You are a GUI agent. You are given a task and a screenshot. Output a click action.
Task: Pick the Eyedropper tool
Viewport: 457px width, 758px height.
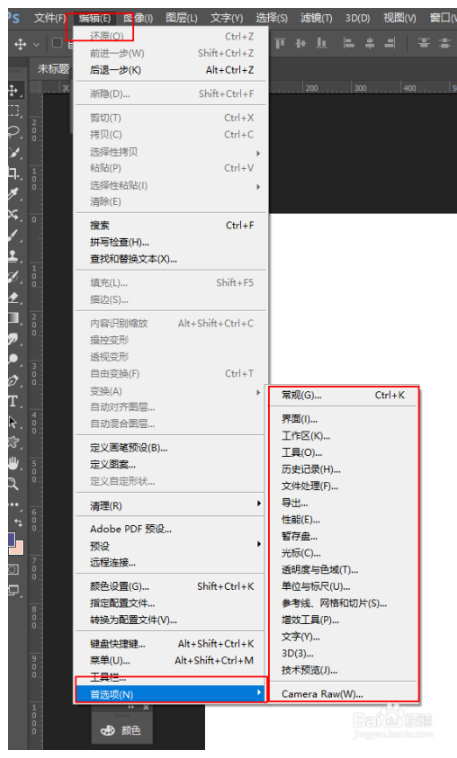14,194
